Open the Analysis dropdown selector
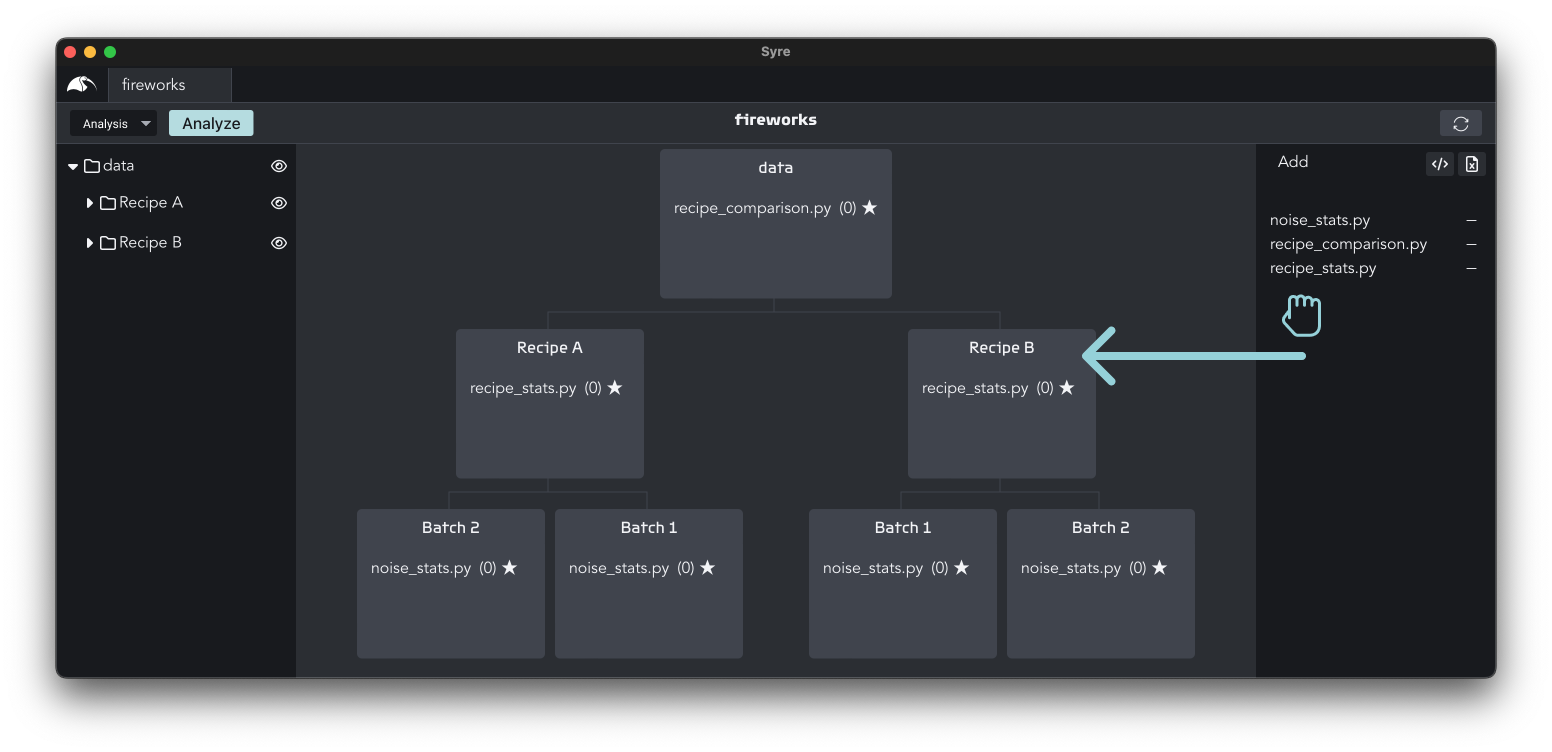Image resolution: width=1552 pixels, height=752 pixels. (x=114, y=123)
